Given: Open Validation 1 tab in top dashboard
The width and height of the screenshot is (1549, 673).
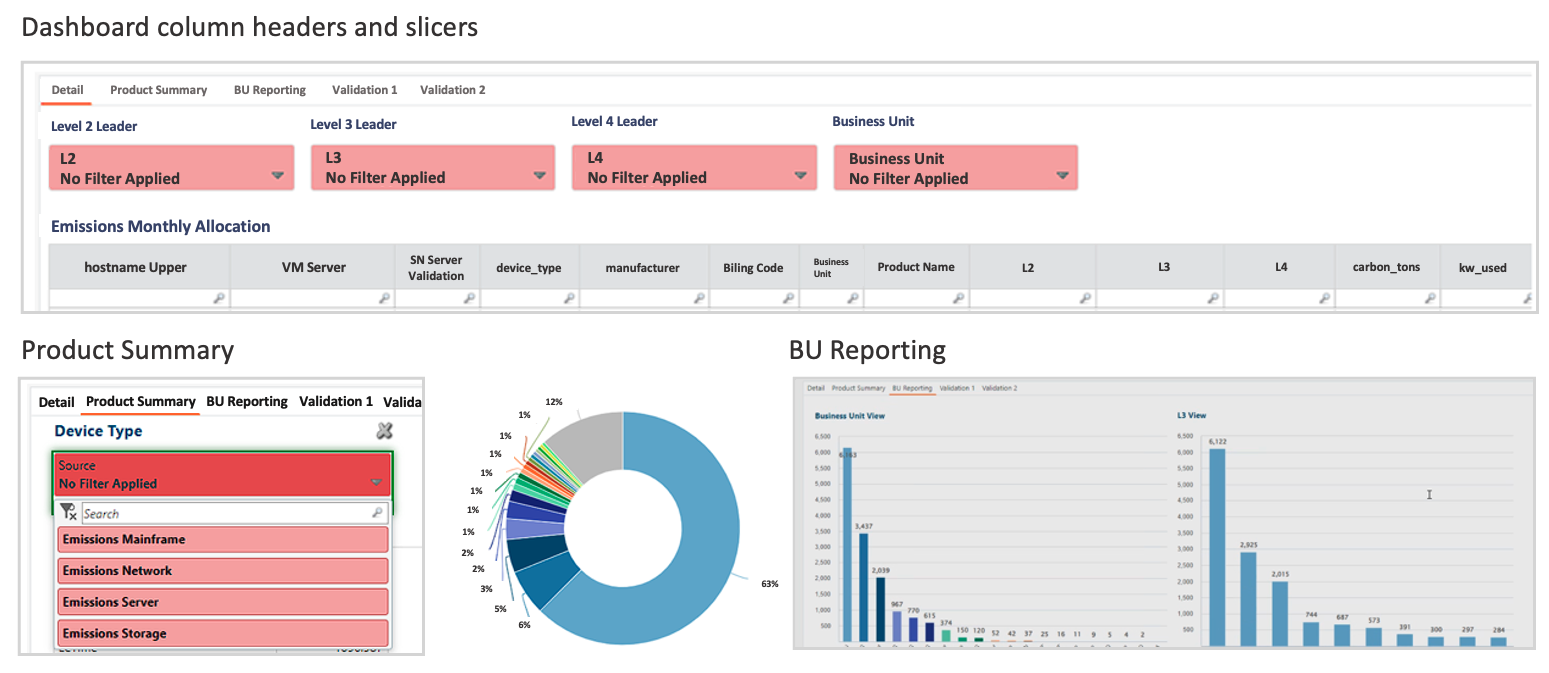Looking at the screenshot, I should click(364, 90).
